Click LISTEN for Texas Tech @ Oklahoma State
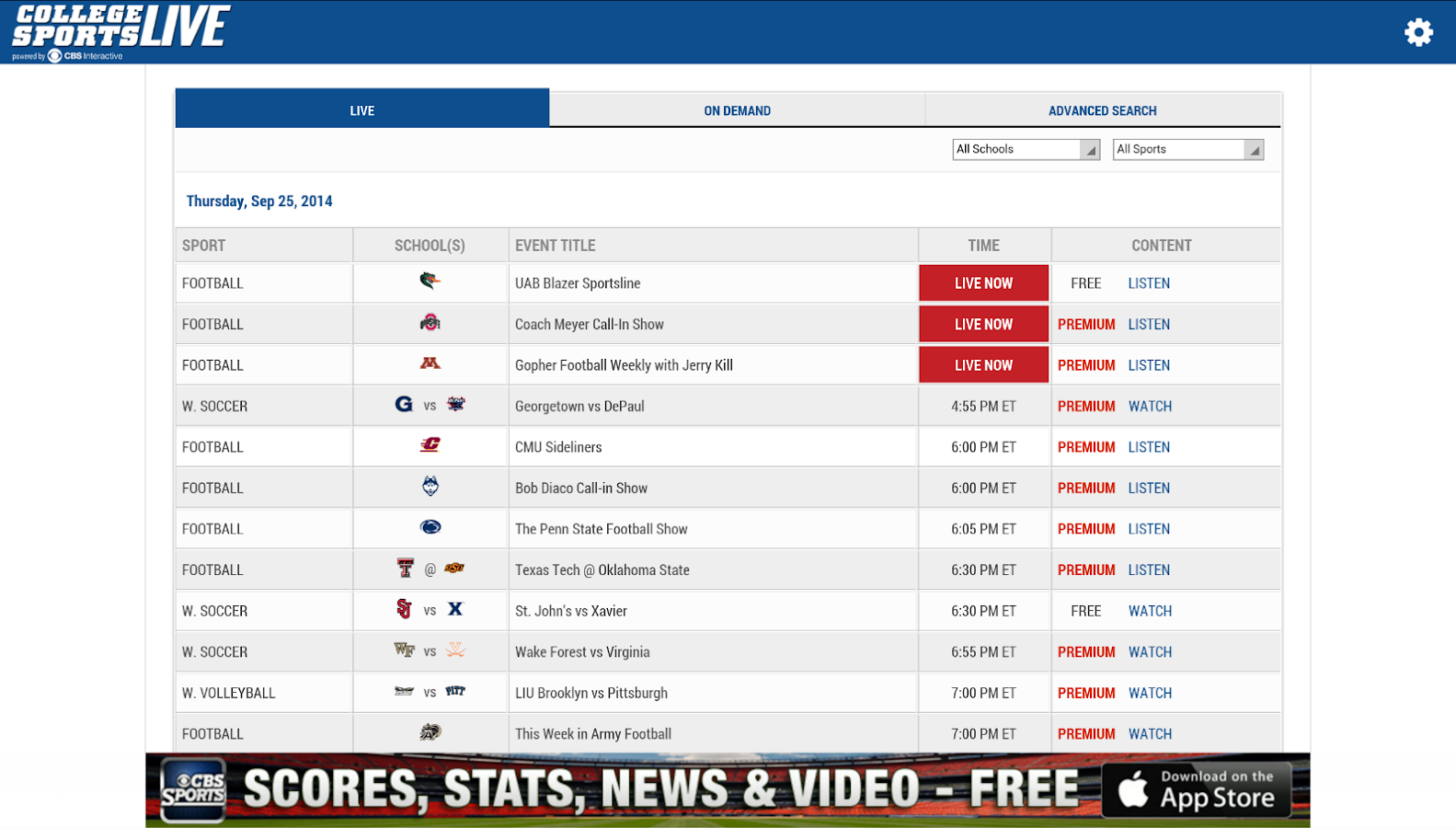The width and height of the screenshot is (1456, 828). click(x=1149, y=569)
